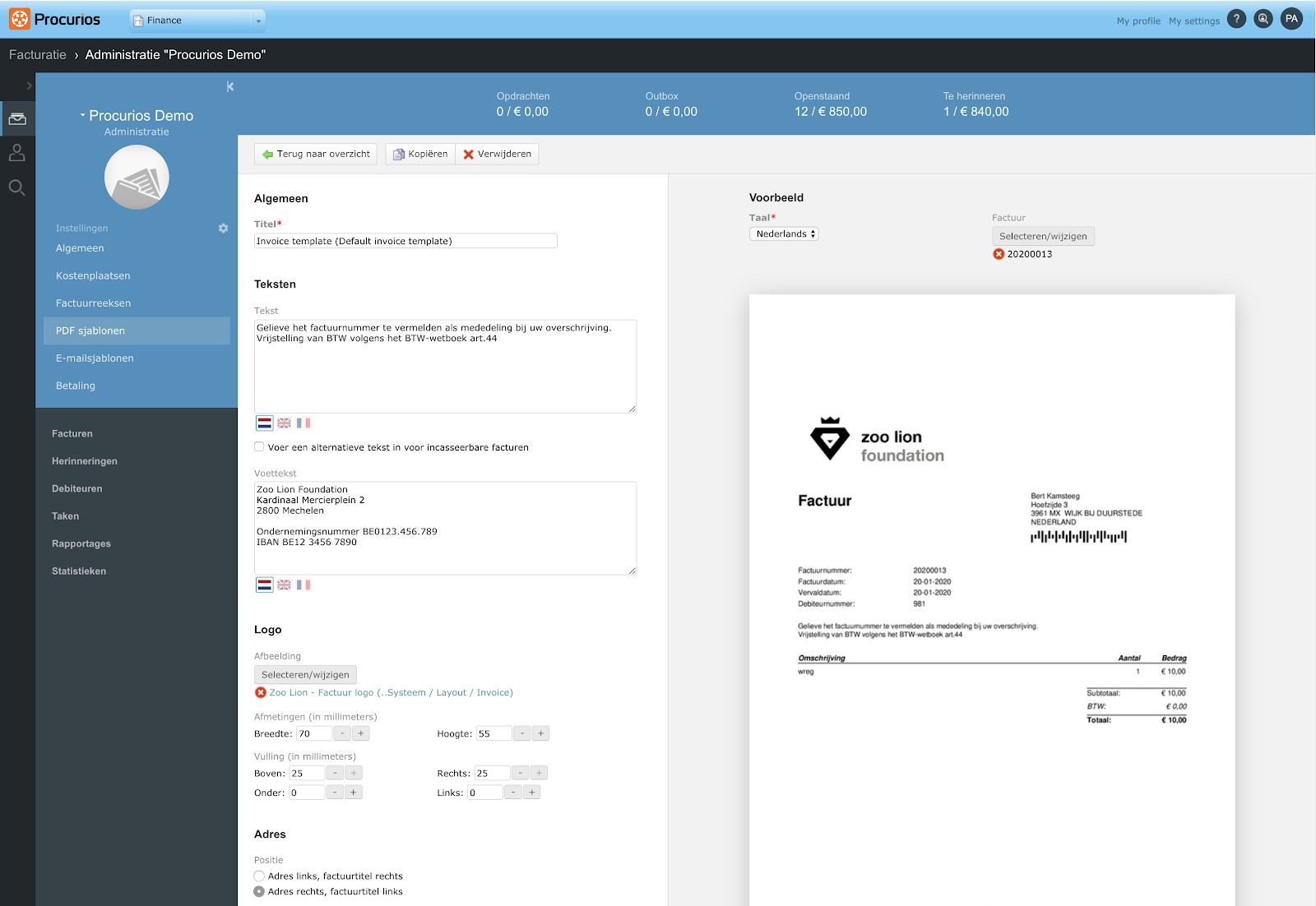The height and width of the screenshot is (906, 1316).
Task: Open the help question mark icon
Action: tap(1236, 19)
